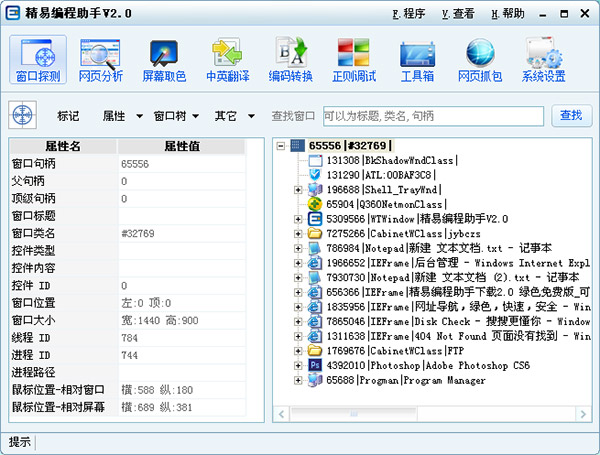Click the folder icon for 7275266 CabinetWClass

(315, 233)
